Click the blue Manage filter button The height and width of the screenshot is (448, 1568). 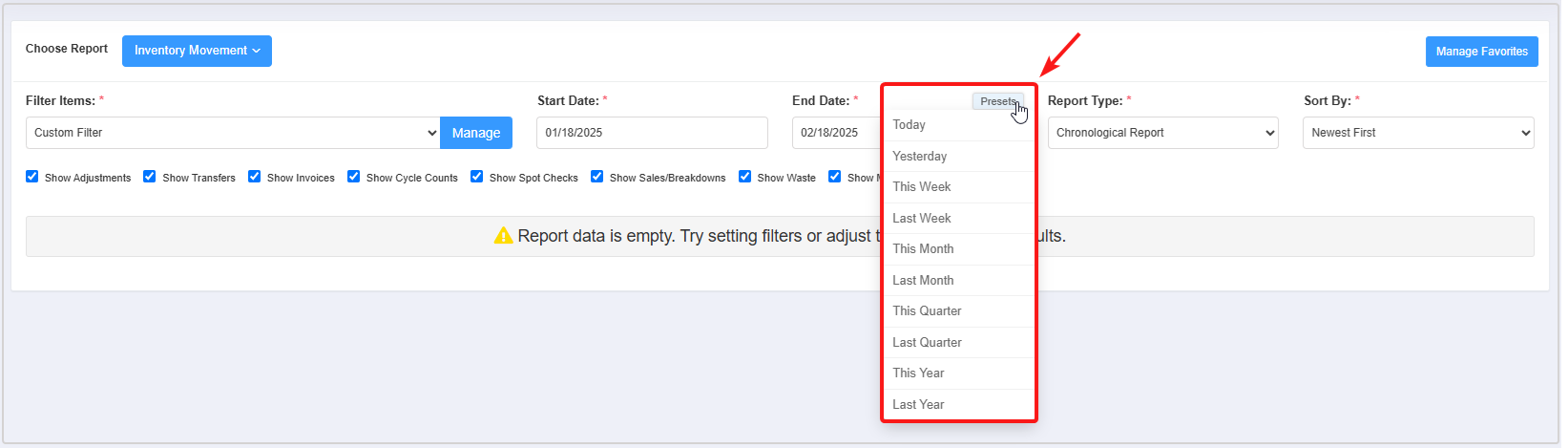pyautogui.click(x=475, y=133)
